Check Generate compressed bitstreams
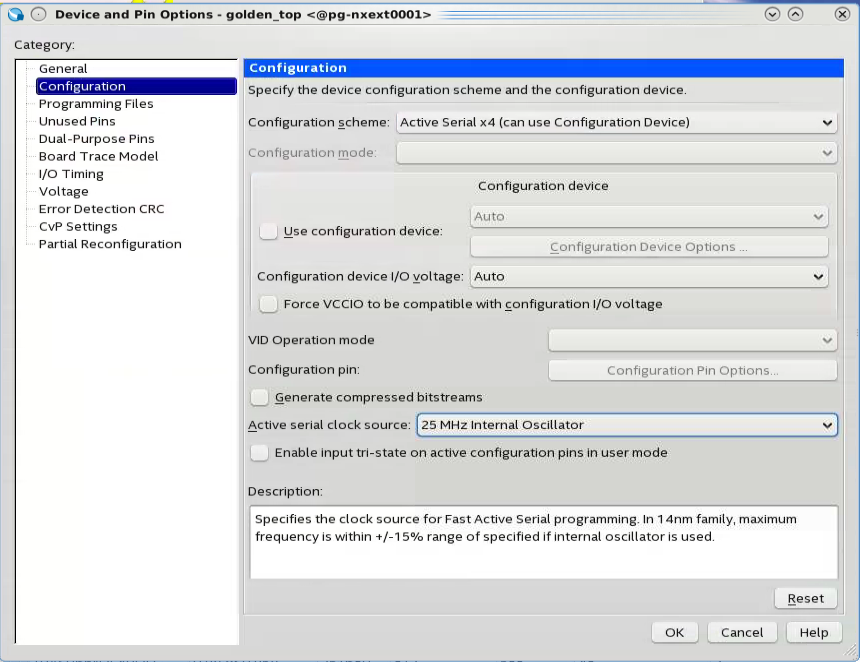 260,397
